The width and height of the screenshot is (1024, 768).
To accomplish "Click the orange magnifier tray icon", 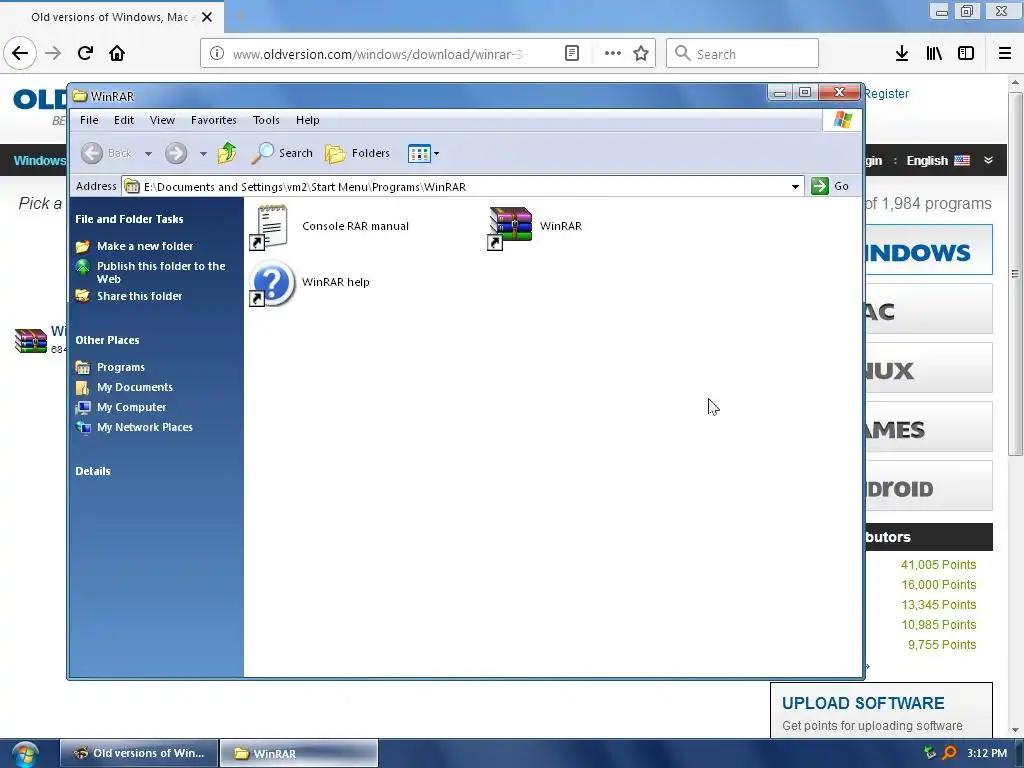I will tap(950, 753).
